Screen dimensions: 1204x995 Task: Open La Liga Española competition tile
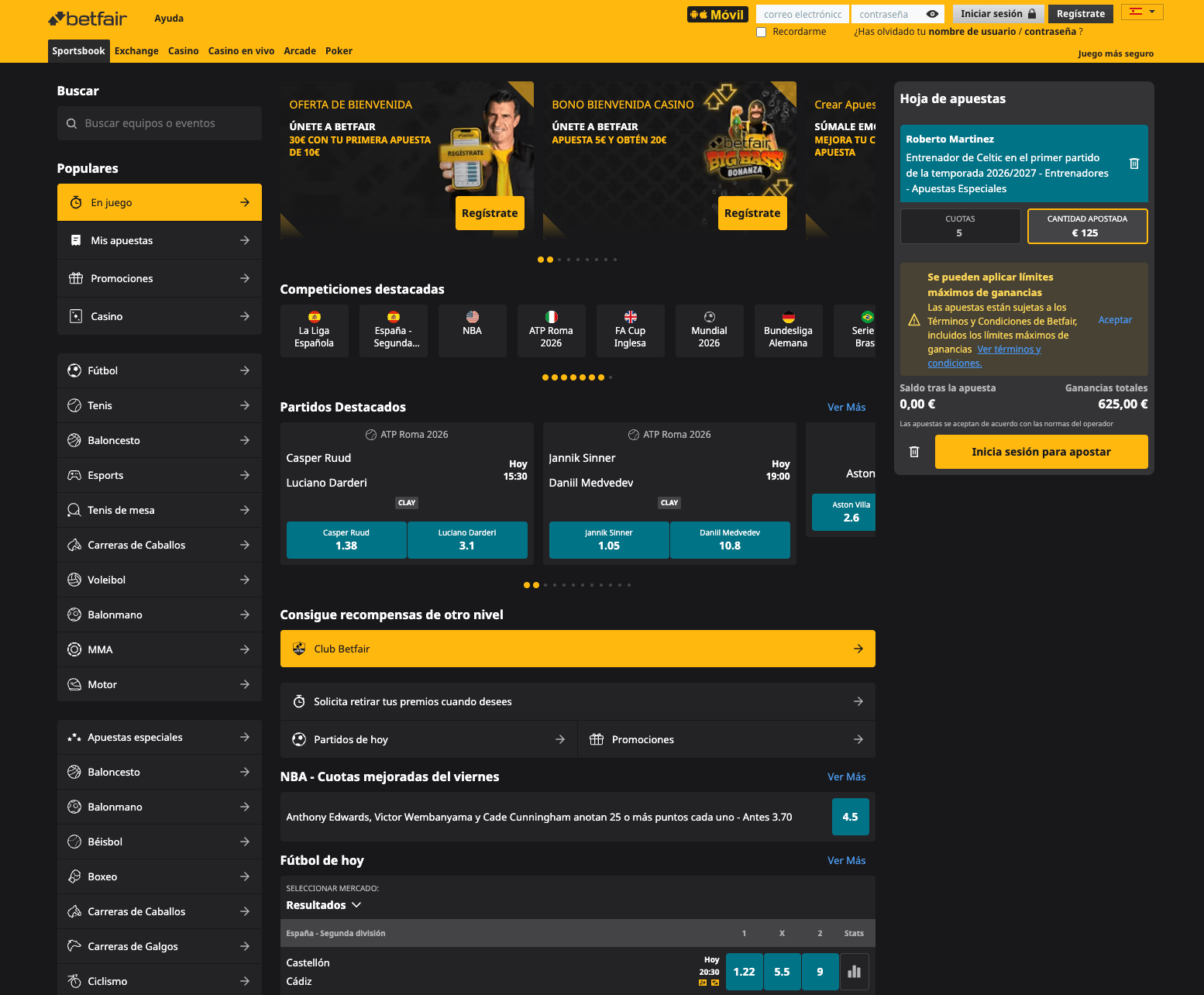coord(314,331)
